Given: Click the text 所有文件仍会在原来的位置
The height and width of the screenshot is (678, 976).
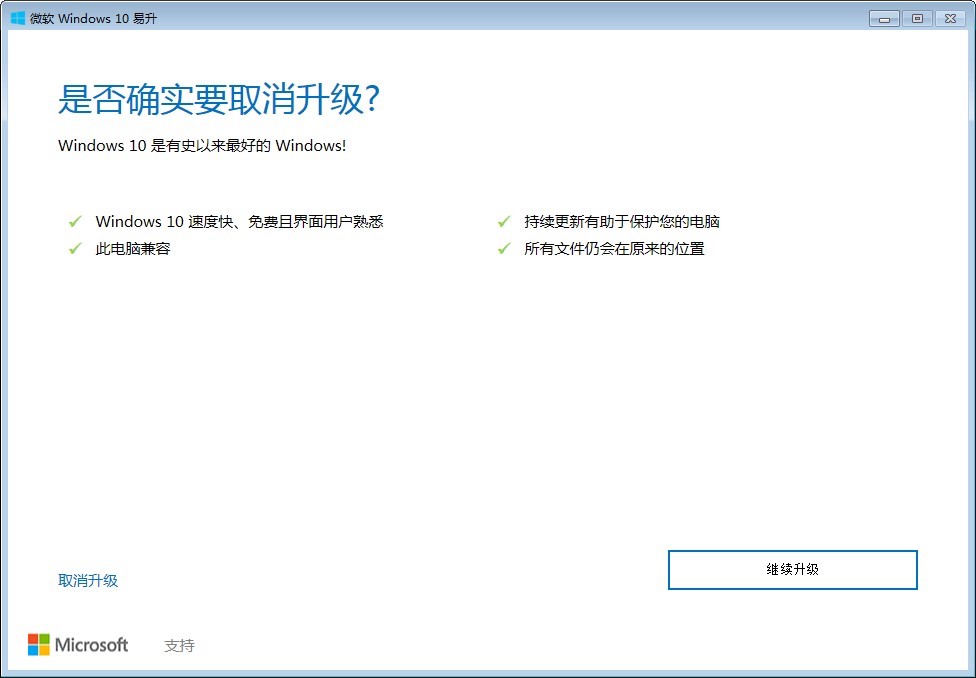Looking at the screenshot, I should [x=614, y=248].
